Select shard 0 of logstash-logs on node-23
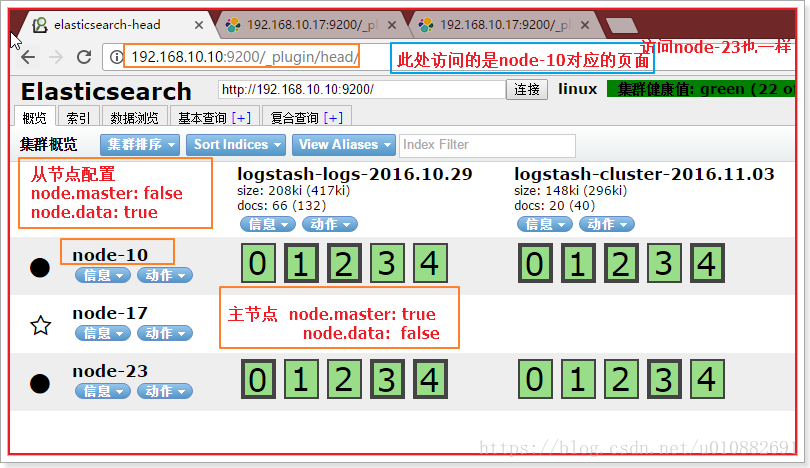Image resolution: width=810 pixels, height=468 pixels. [258, 380]
